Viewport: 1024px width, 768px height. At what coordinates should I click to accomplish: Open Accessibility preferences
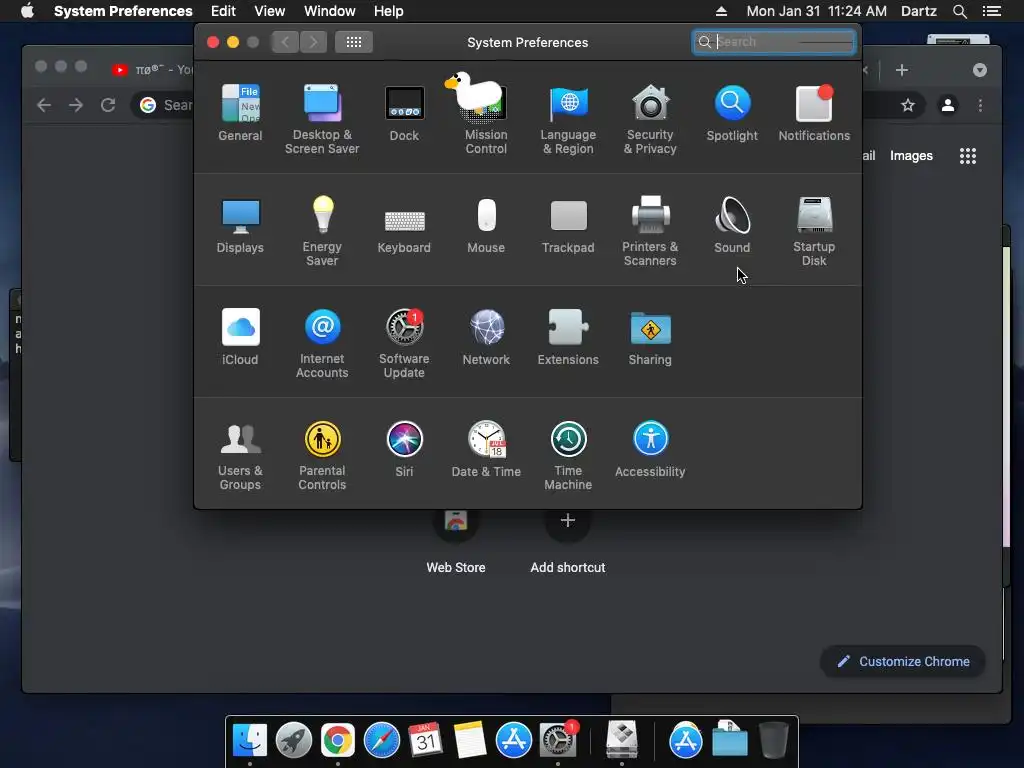click(650, 449)
